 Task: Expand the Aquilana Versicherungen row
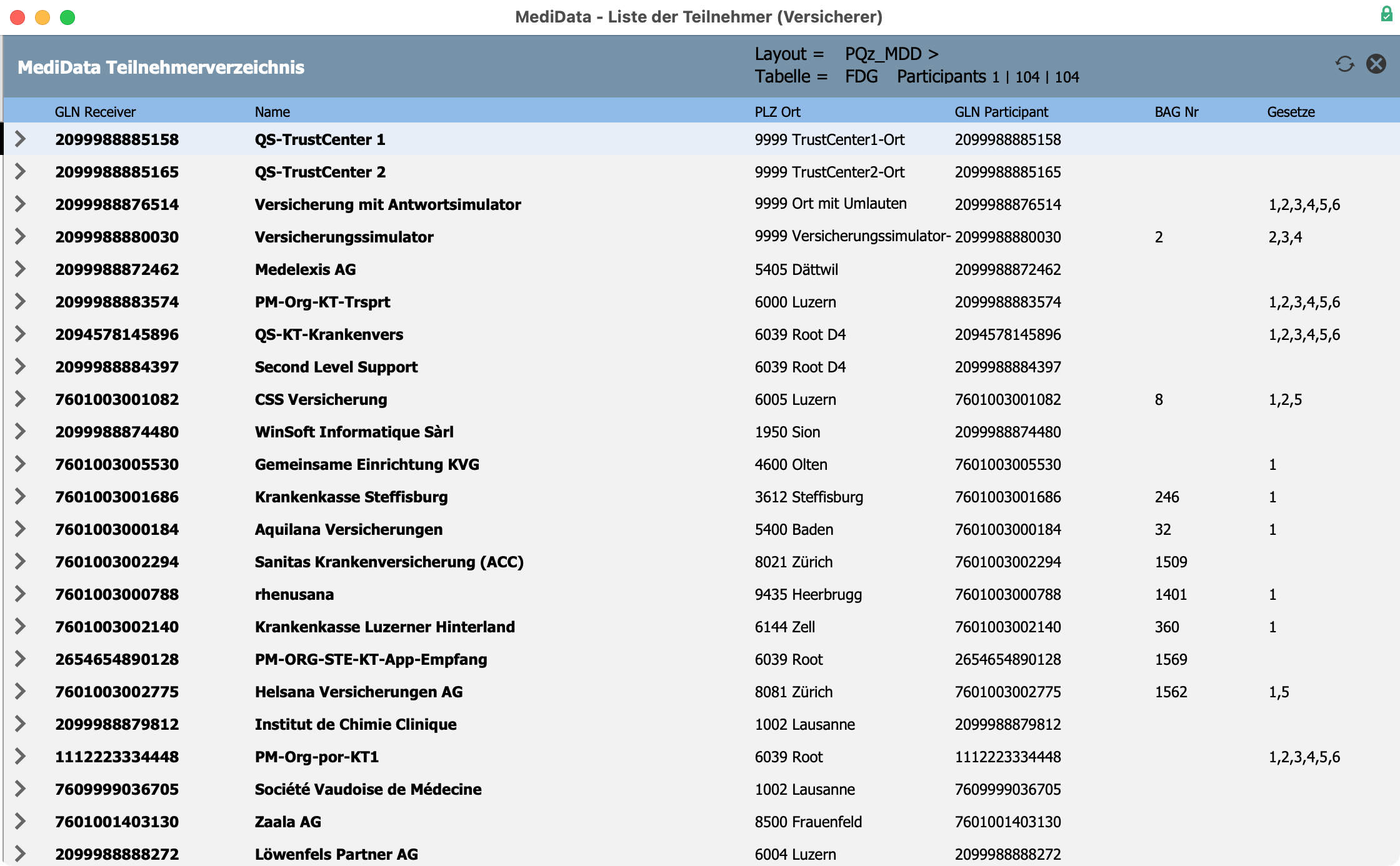point(20,529)
